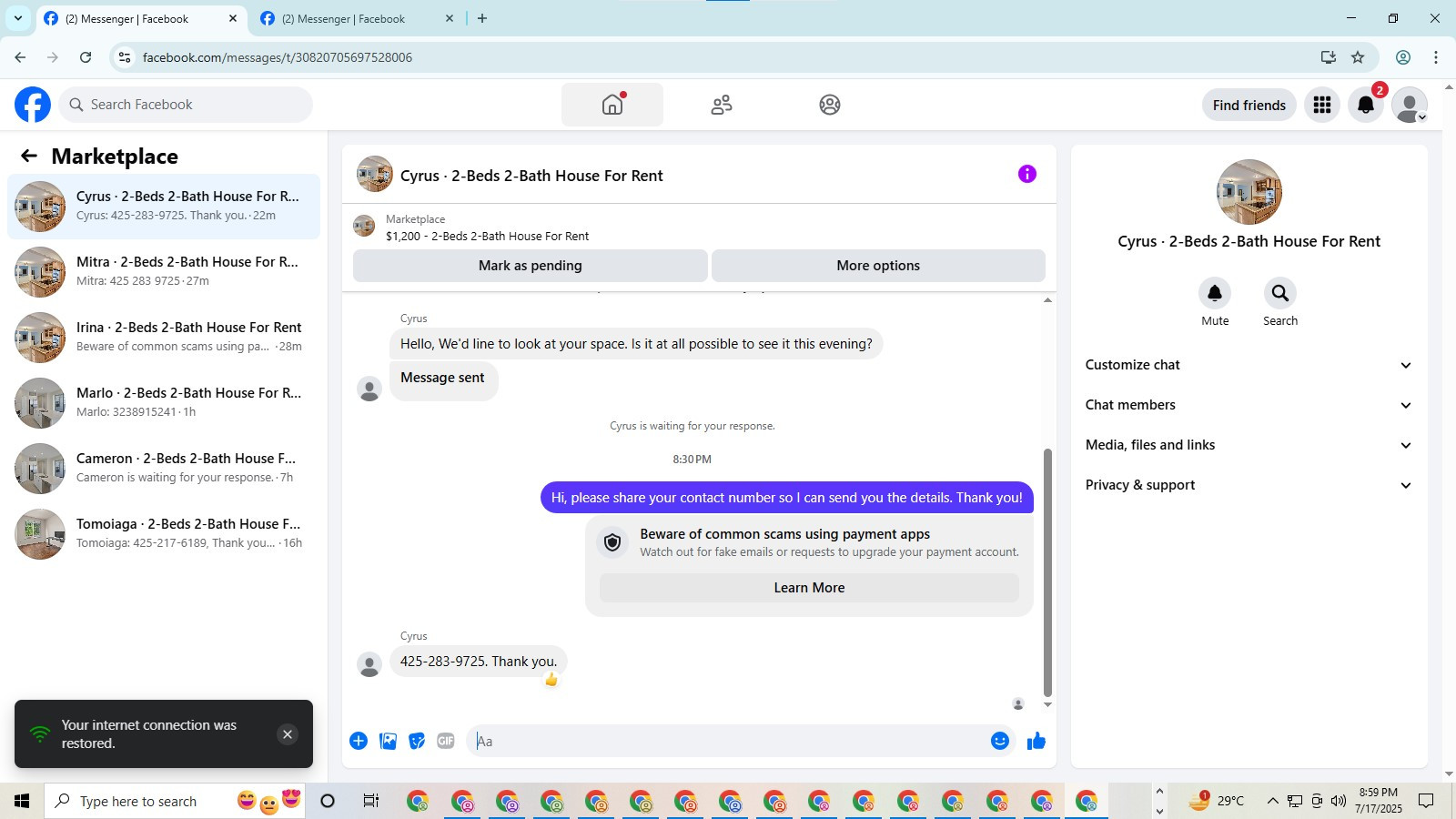Click the shield icon in scam warning
The width and height of the screenshot is (1456, 819).
tap(612, 542)
